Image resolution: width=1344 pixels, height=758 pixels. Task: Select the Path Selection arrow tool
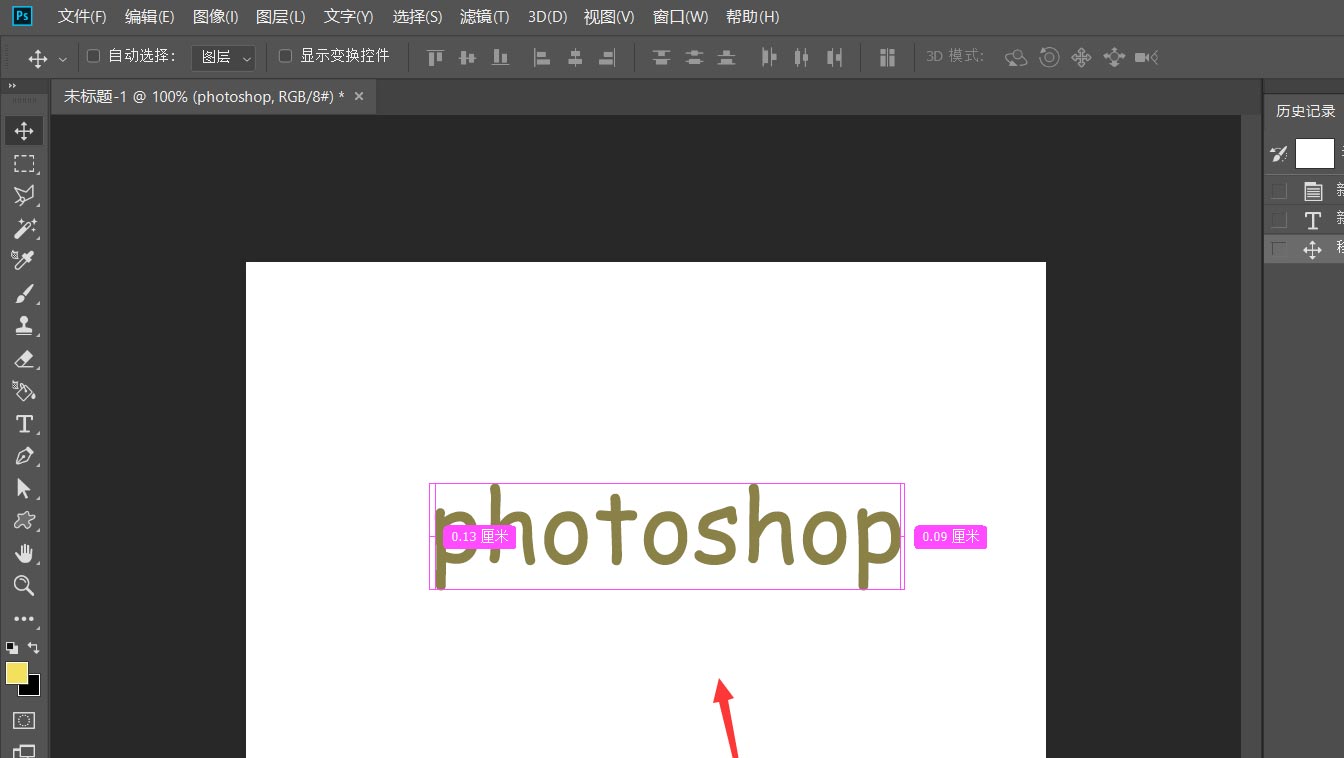pyautogui.click(x=24, y=489)
